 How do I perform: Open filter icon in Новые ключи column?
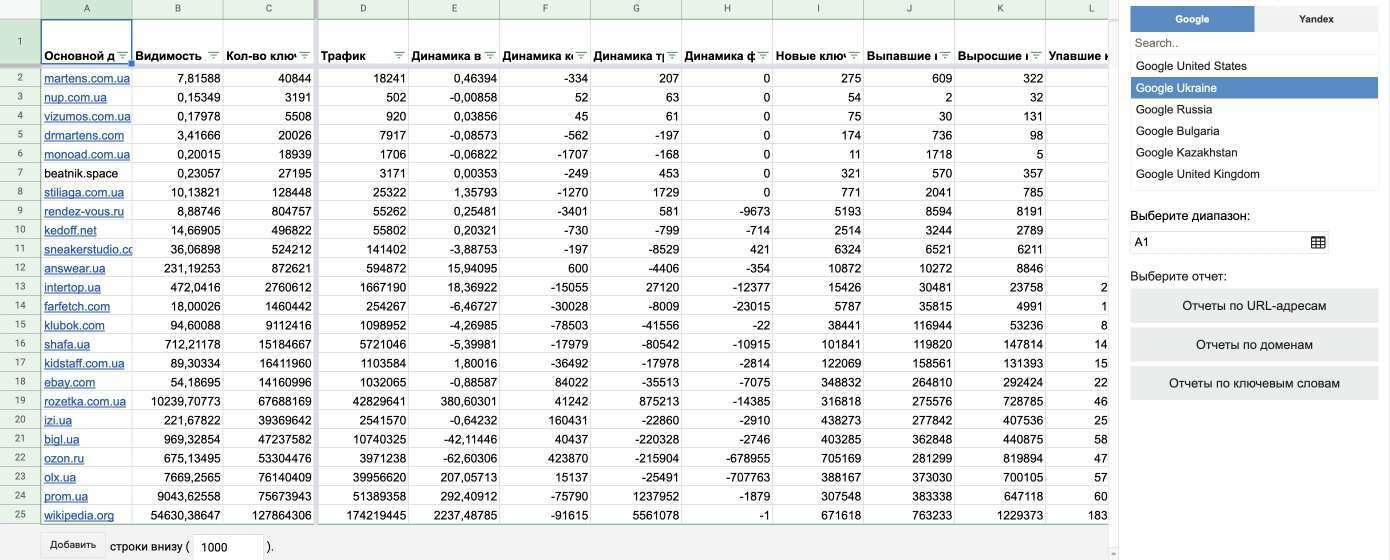pos(854,56)
